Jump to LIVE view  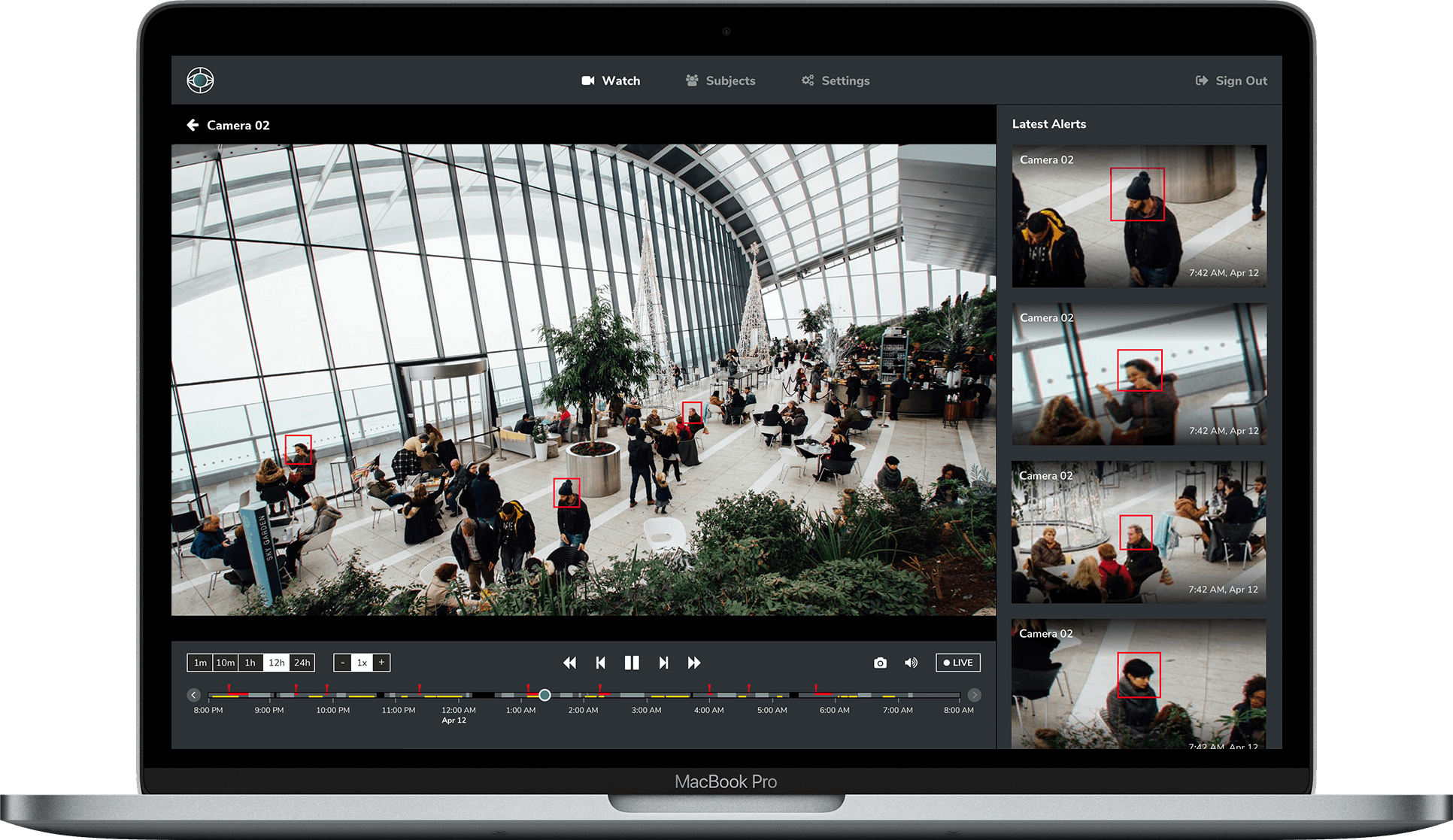point(958,663)
